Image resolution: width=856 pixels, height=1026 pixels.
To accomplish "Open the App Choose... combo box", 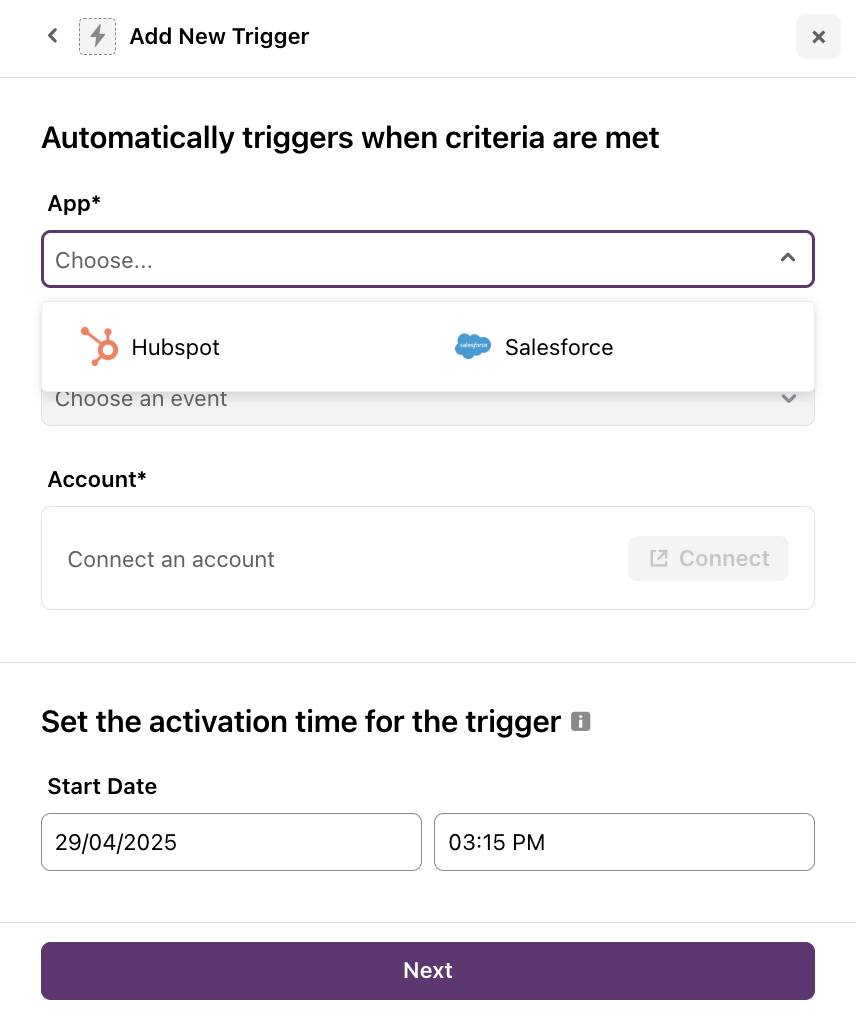I will (428, 259).
